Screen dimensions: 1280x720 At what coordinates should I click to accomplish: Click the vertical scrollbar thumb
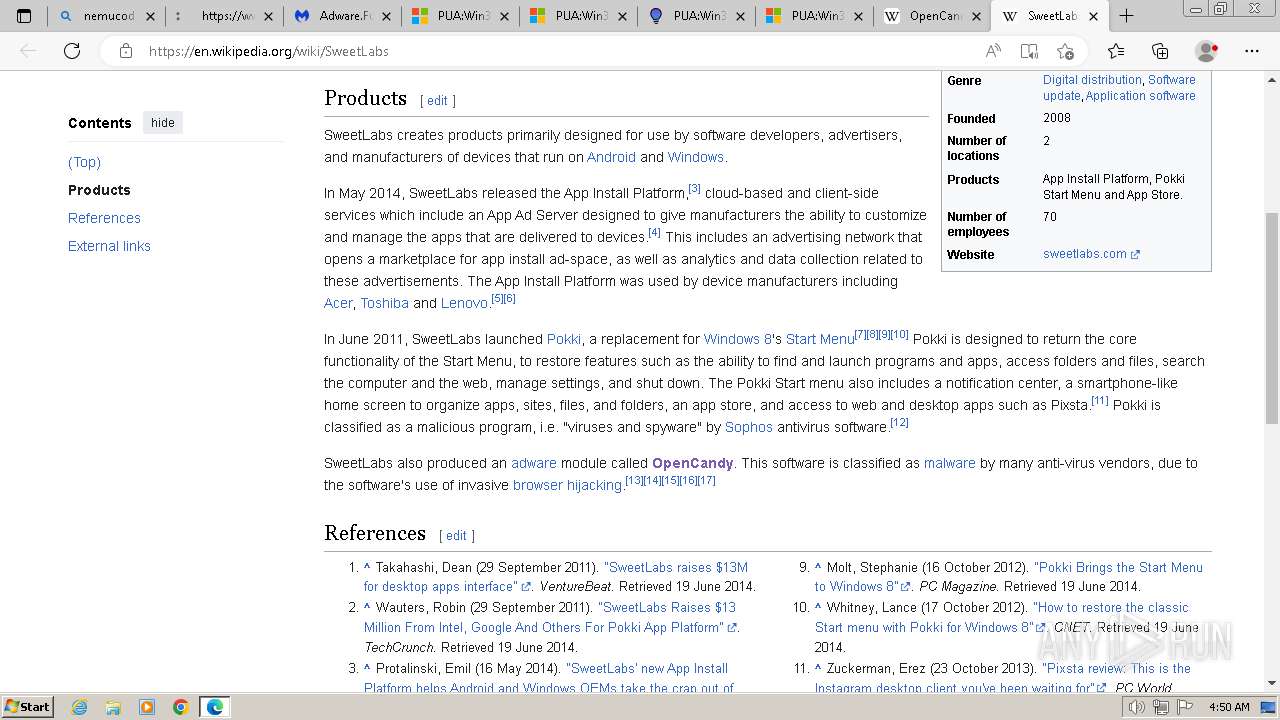point(1272,318)
